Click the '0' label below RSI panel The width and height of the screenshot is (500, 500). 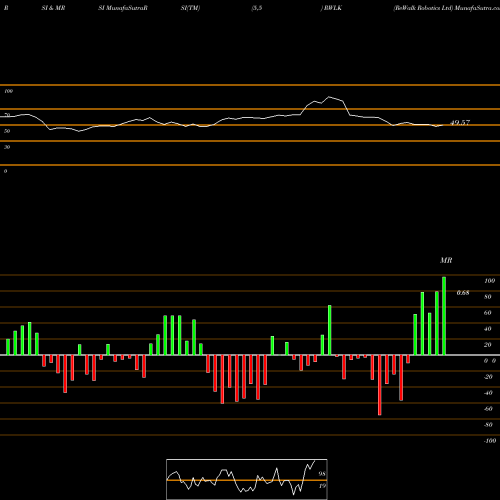pyautogui.click(x=6, y=171)
